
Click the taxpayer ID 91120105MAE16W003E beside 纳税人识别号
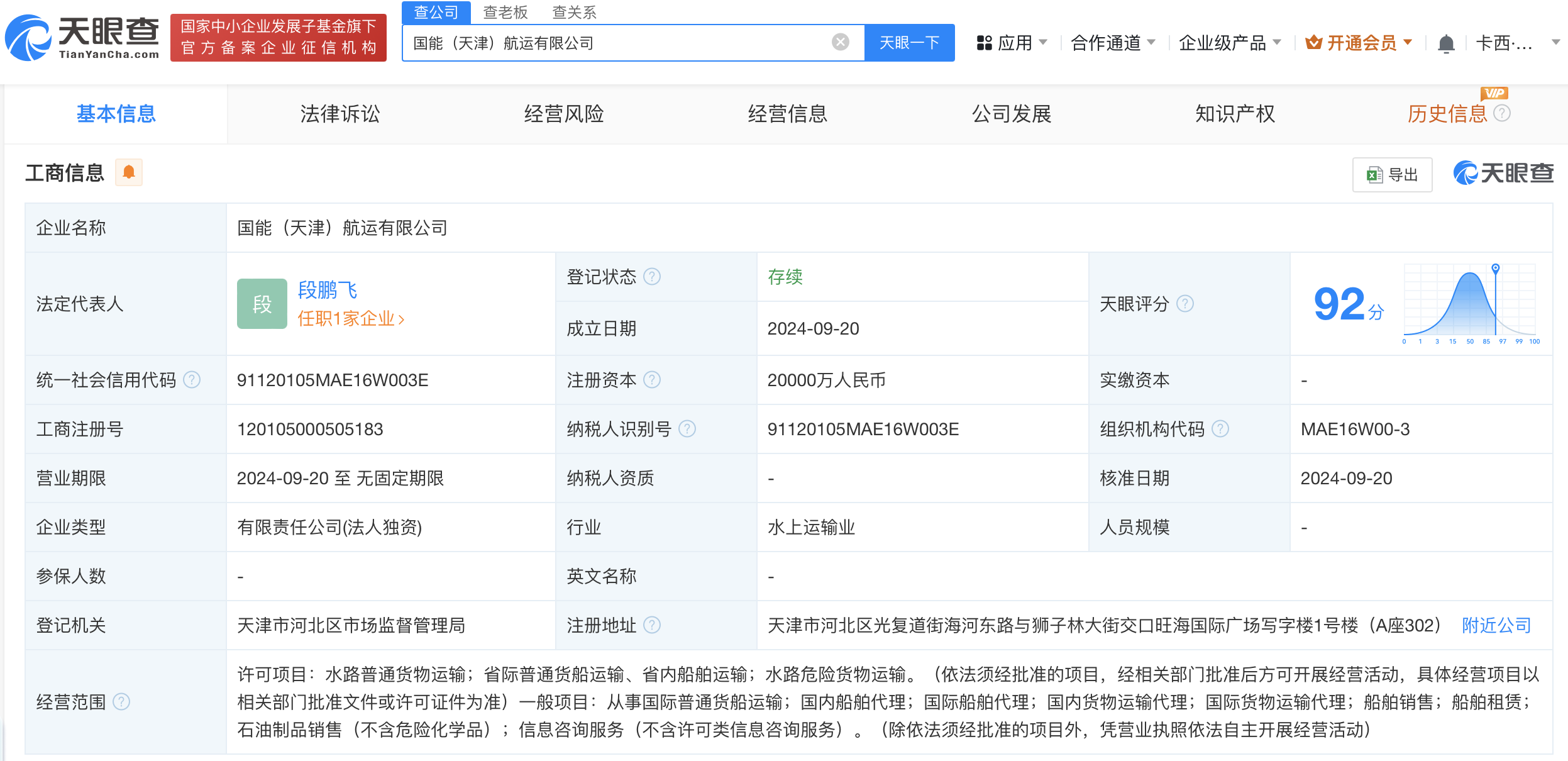point(863,429)
